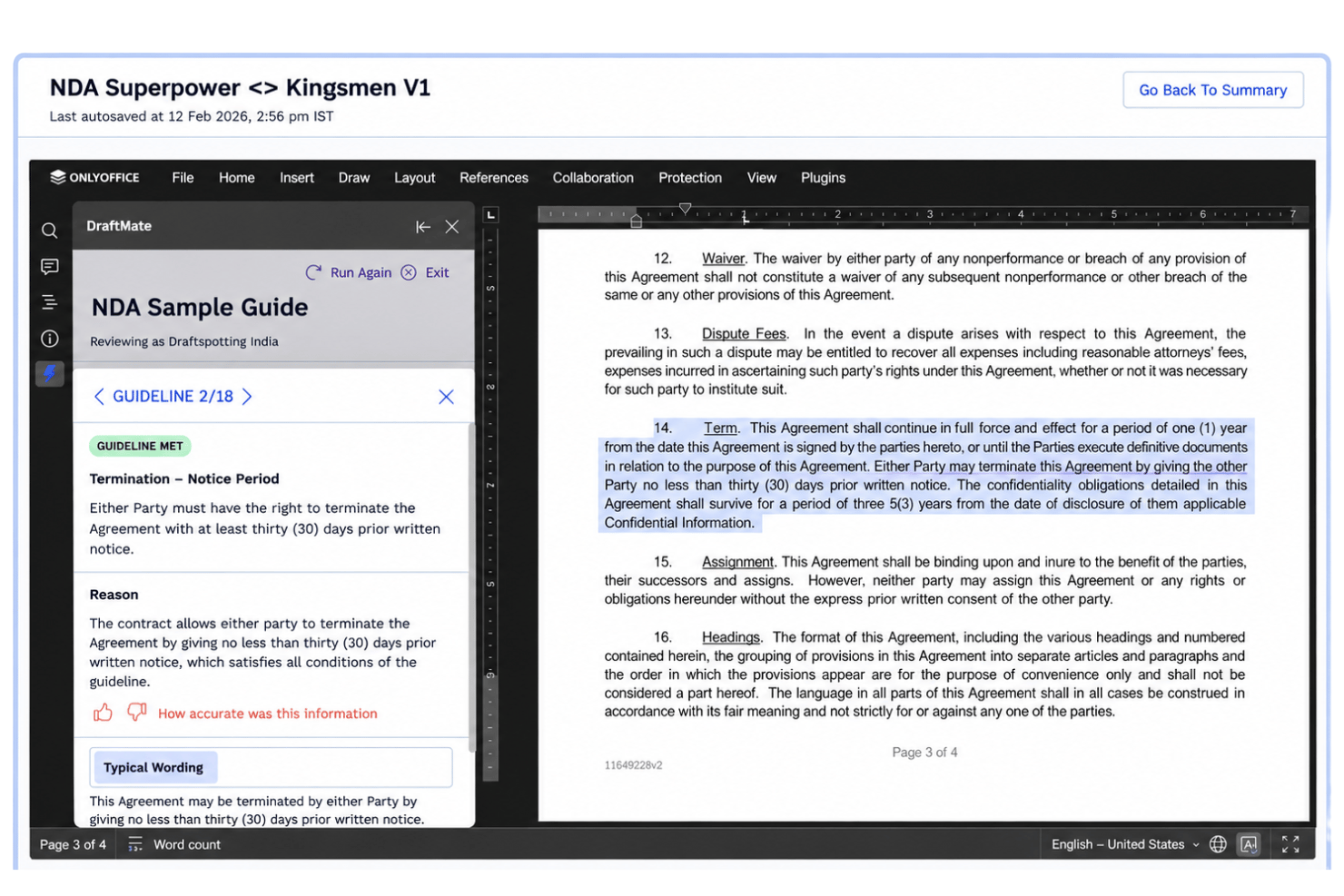Open English – United States language dropdown
Screen dimensions: 1344x896
click(1125, 844)
